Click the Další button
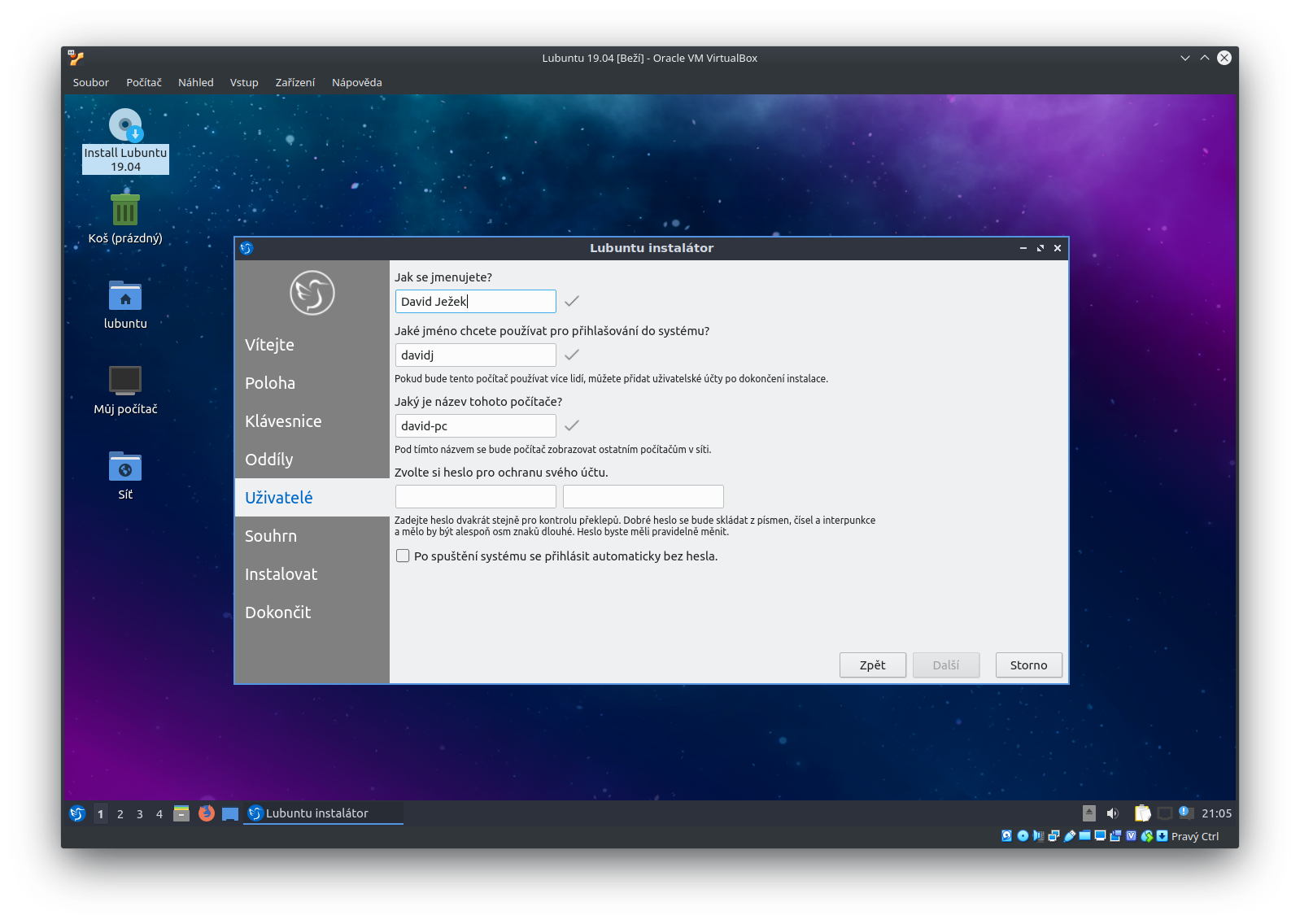 coord(946,665)
